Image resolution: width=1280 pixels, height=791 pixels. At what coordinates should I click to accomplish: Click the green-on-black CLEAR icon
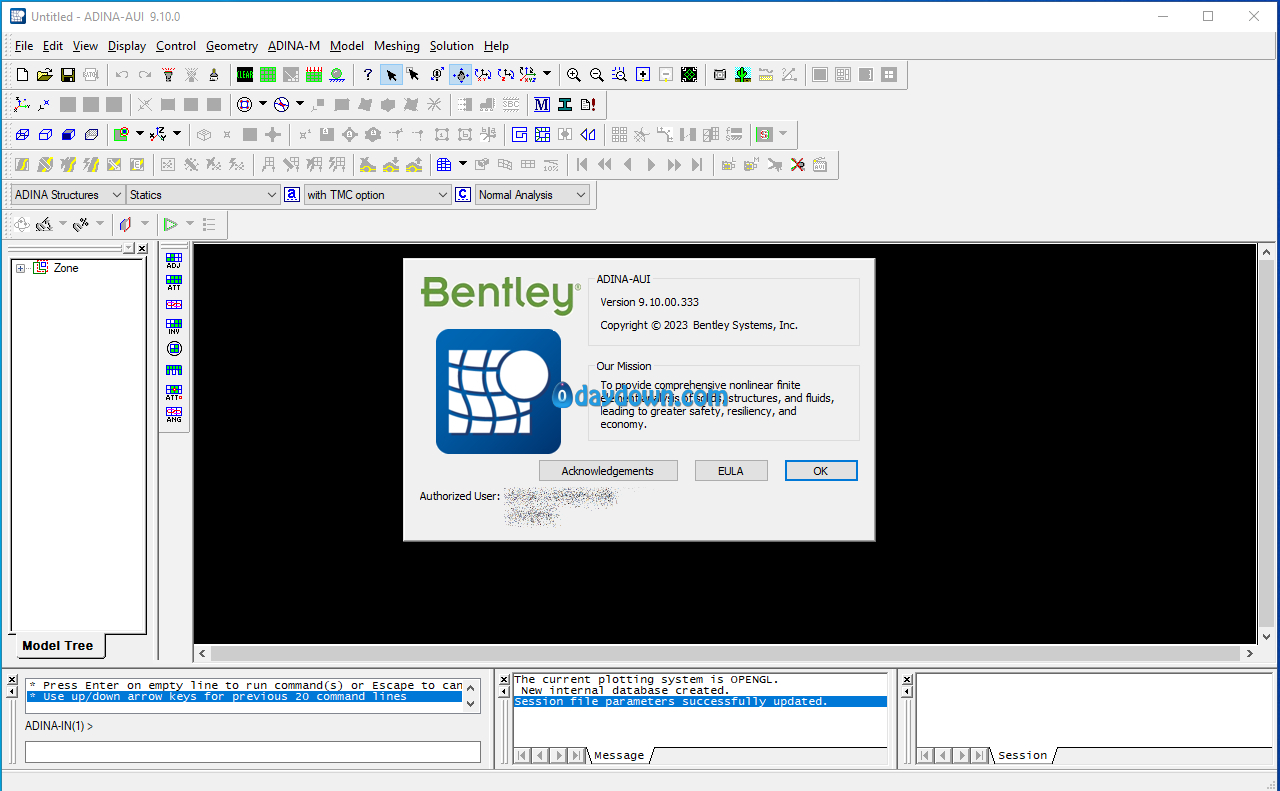[x=245, y=75]
